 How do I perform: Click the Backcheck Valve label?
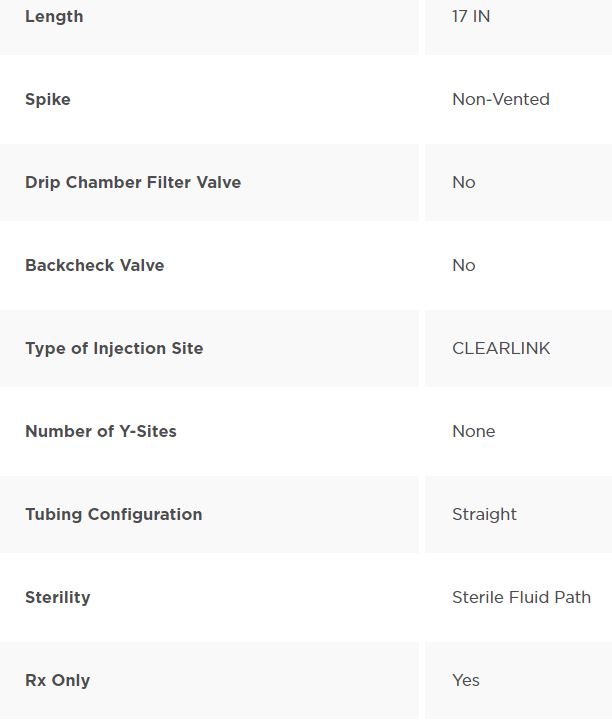coord(95,265)
